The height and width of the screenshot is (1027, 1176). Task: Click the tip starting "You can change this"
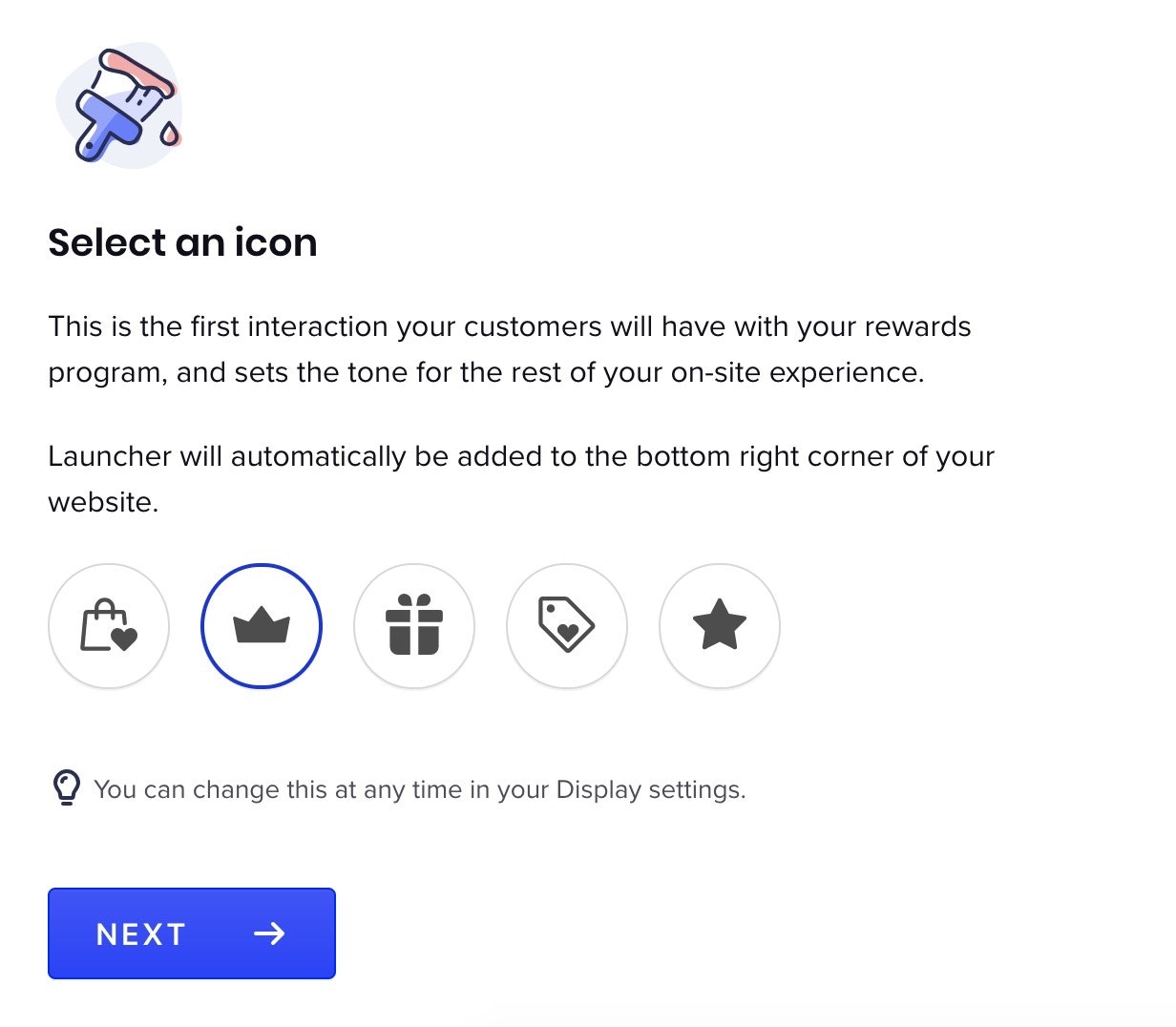[x=419, y=790]
